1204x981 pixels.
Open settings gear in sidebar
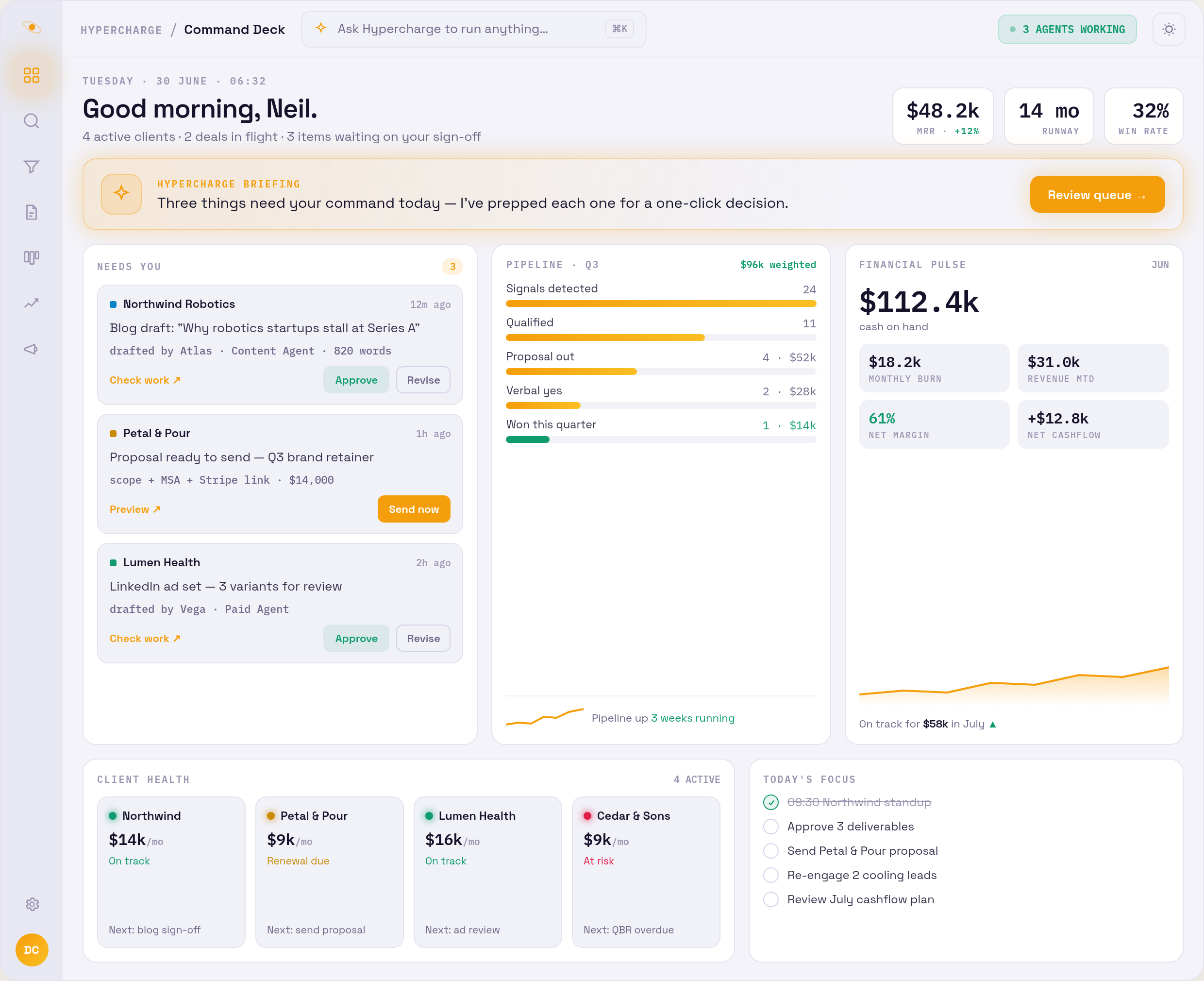32,904
